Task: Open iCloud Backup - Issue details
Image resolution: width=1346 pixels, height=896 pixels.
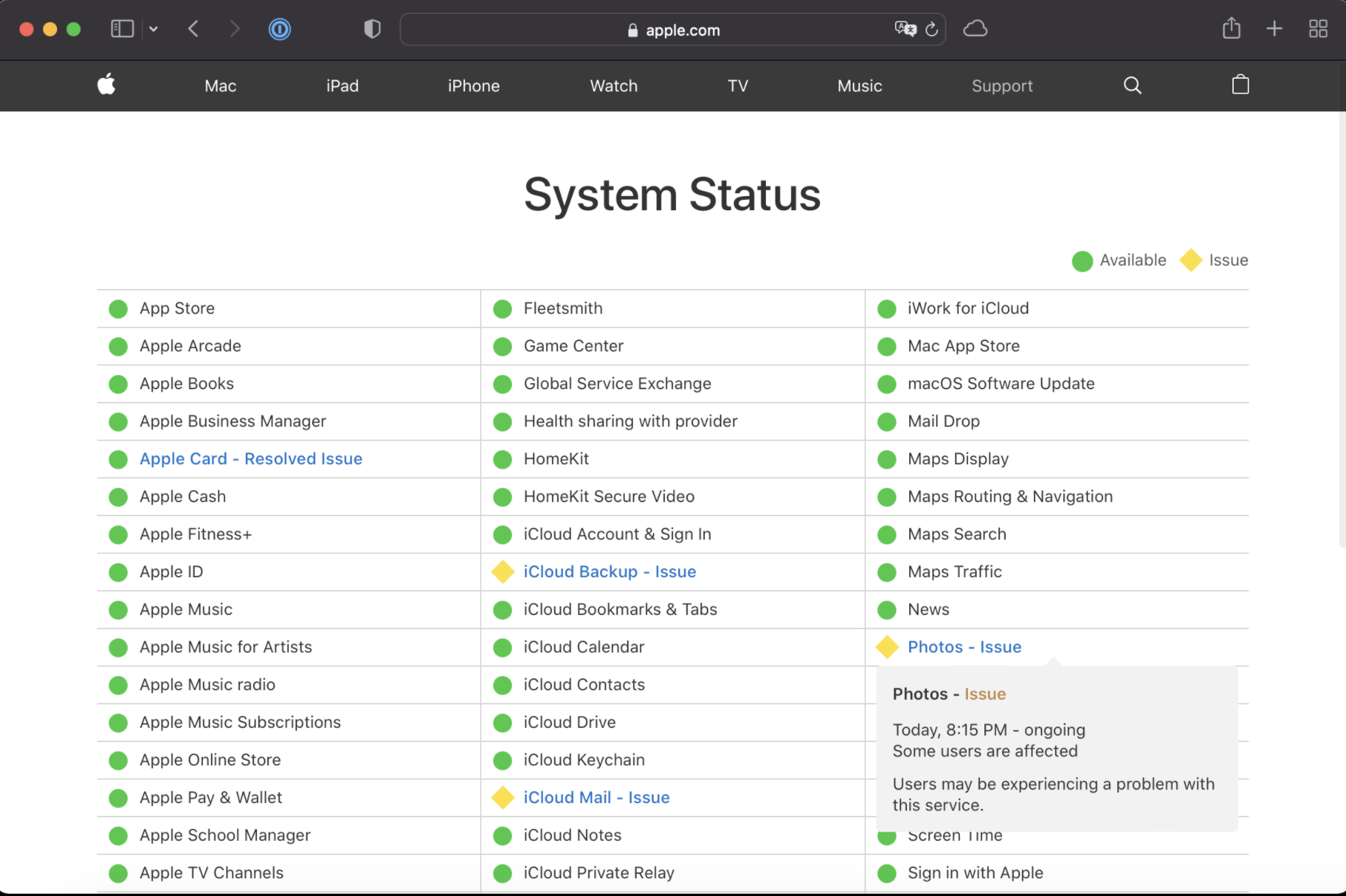Action: pos(610,571)
